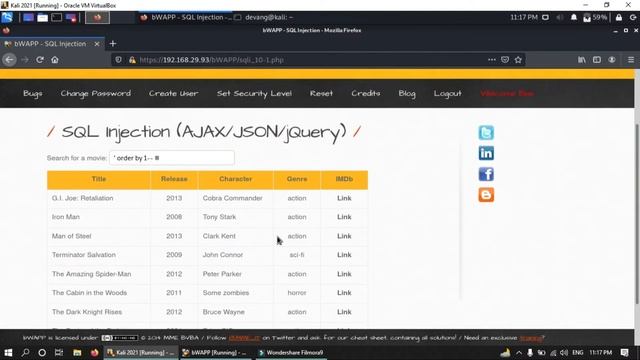This screenshot has width=640, height=360.
Task: Open the Kali application menu icon
Action: pos(7,17)
